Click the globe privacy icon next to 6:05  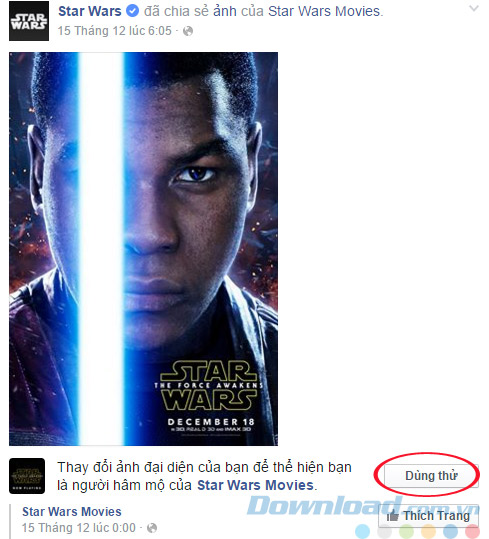point(188,31)
